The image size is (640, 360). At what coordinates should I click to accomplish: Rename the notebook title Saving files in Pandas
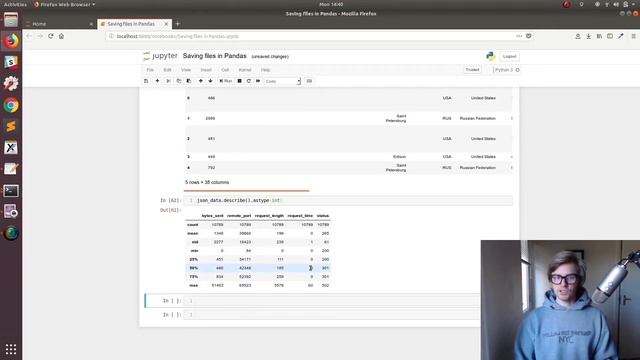click(215, 56)
